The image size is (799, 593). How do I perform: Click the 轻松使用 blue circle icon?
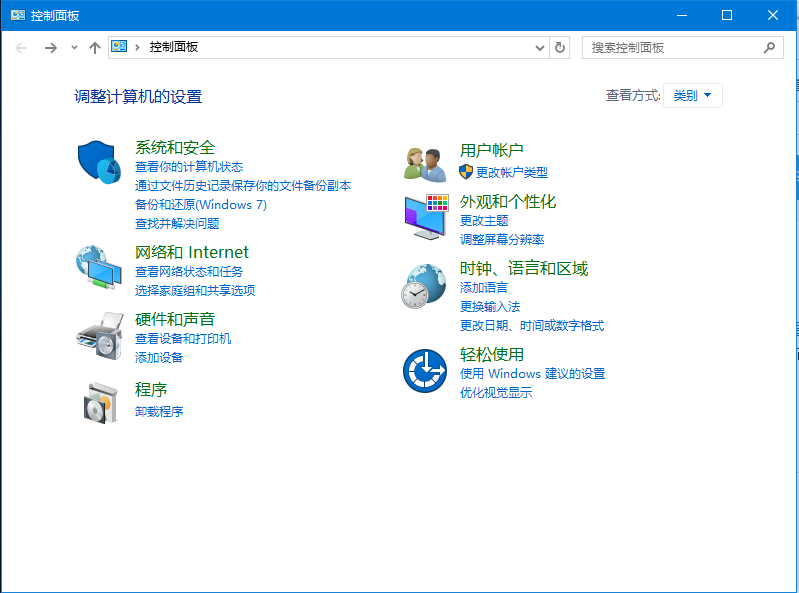pyautogui.click(x=424, y=370)
